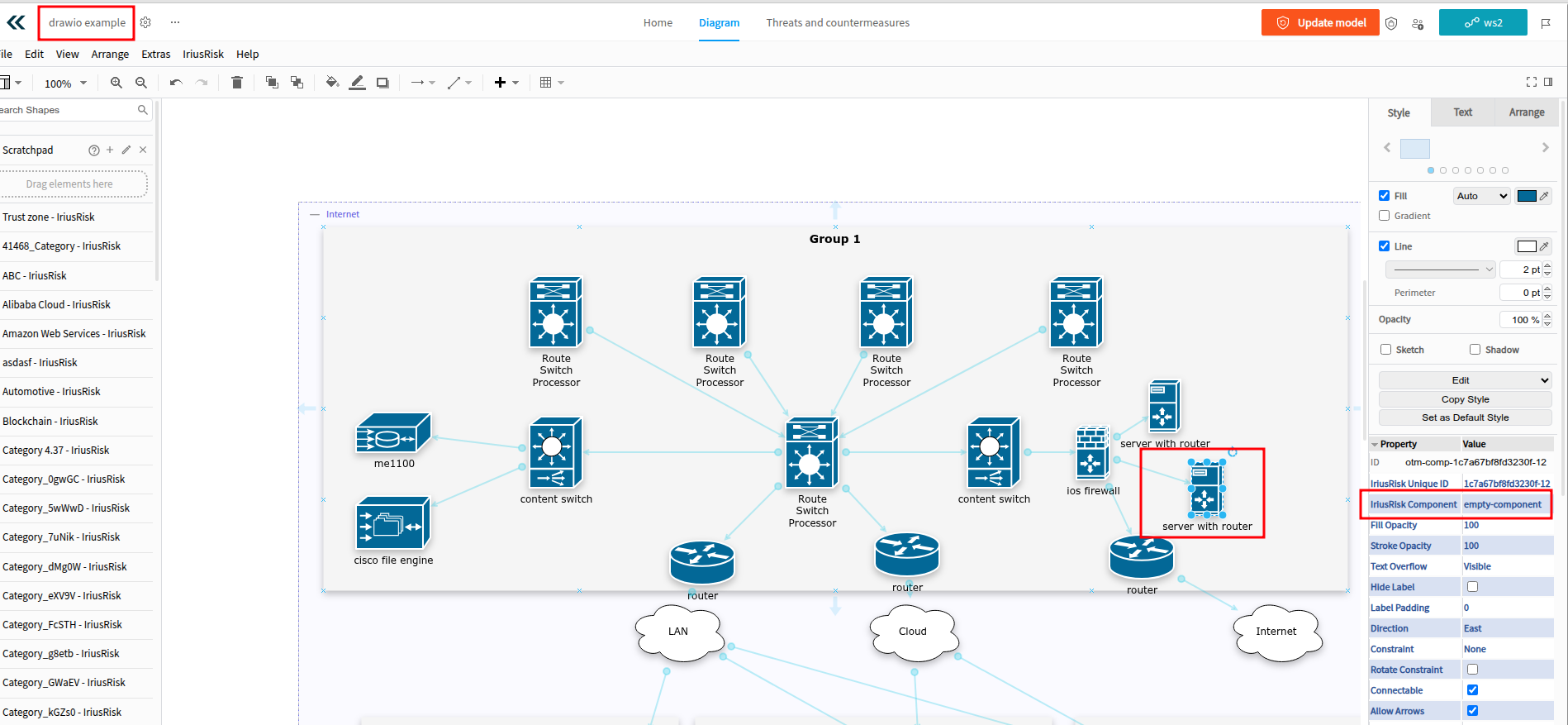
Task: Click the shield icon beside Update model
Action: 1391,23
